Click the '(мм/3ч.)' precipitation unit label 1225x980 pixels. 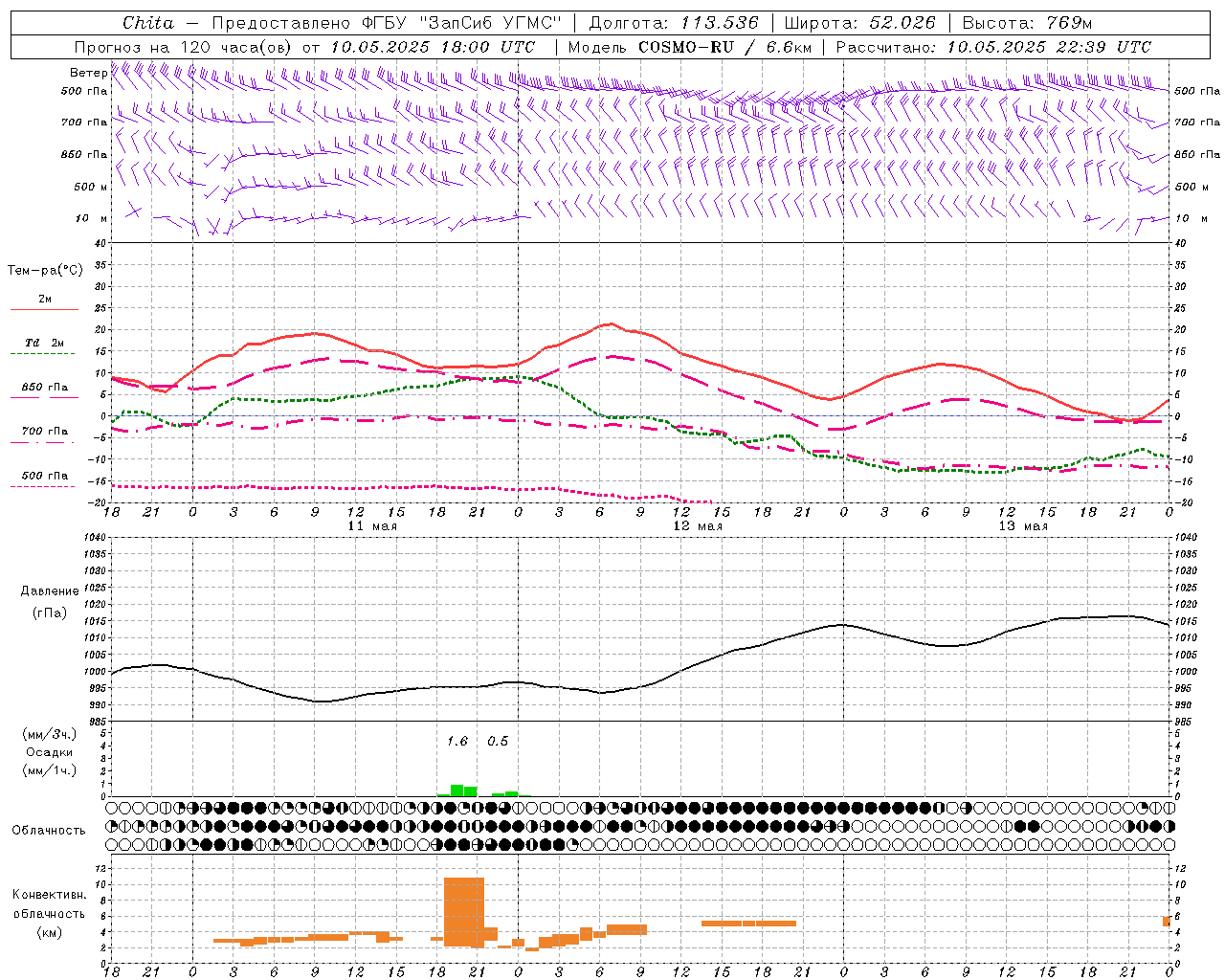pos(50,734)
